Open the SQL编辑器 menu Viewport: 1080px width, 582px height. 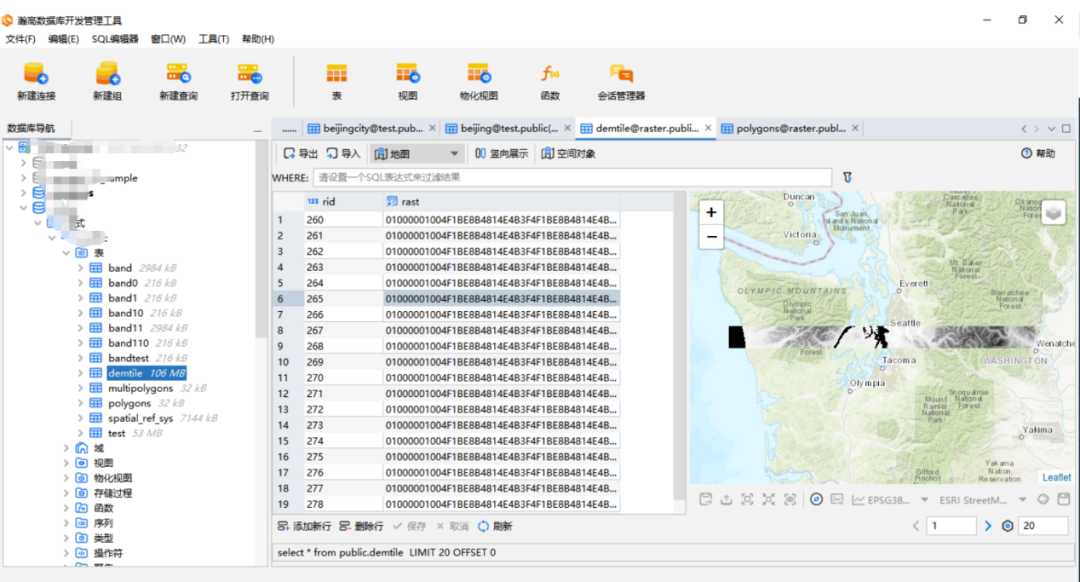pyautogui.click(x=115, y=39)
